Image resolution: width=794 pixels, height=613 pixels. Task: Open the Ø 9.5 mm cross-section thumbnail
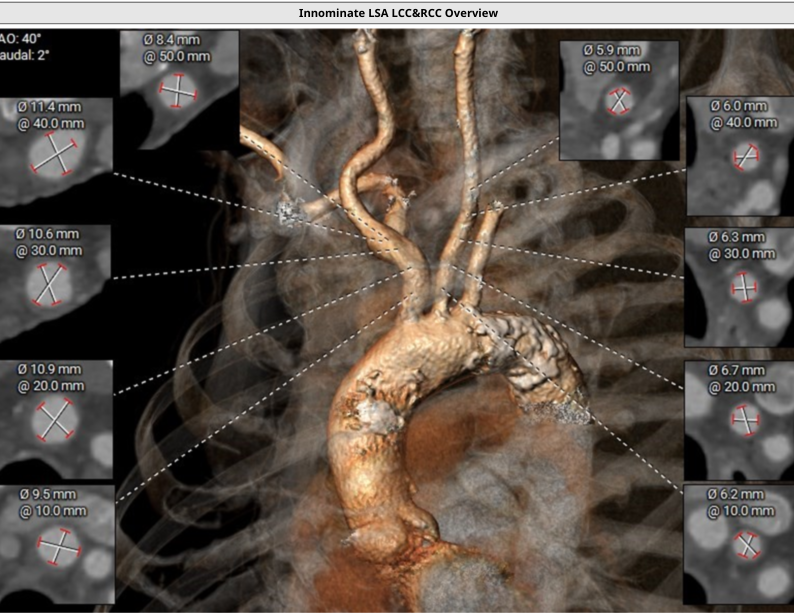[56, 542]
